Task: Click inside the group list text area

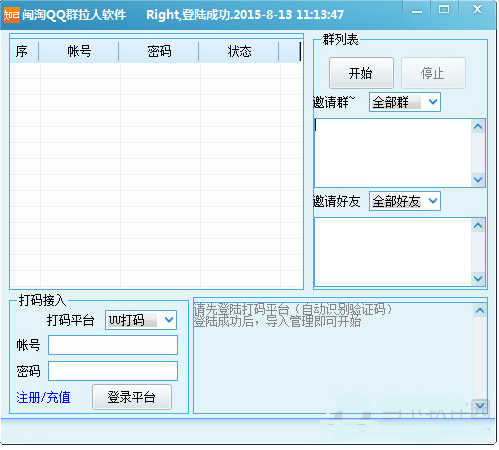Action: (393, 153)
